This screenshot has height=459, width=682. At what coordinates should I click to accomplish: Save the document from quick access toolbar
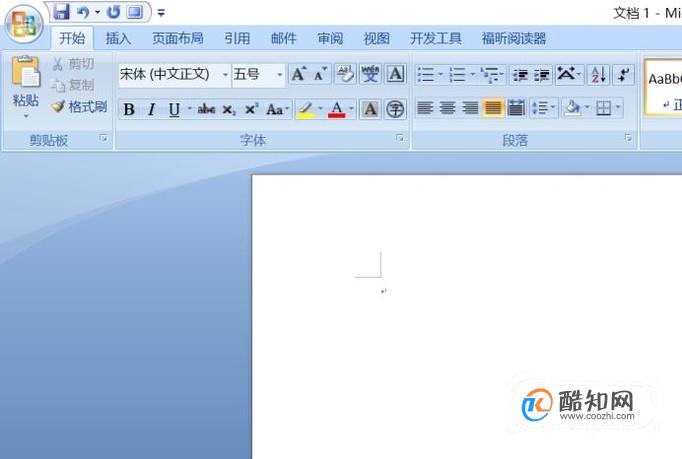point(61,12)
